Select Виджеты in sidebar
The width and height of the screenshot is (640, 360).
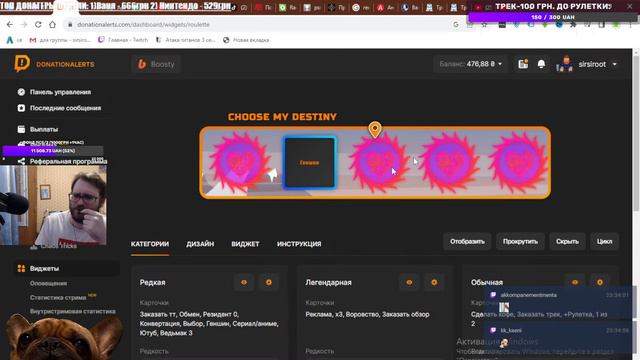(44, 269)
